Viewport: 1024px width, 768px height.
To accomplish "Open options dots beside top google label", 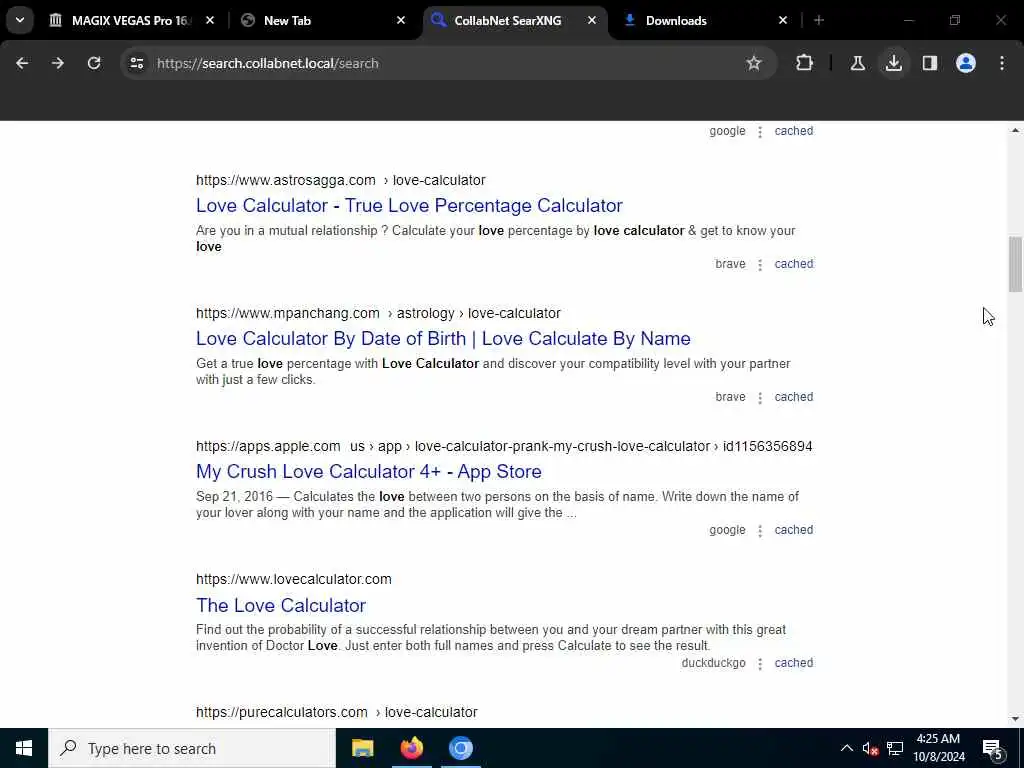I will point(760,132).
